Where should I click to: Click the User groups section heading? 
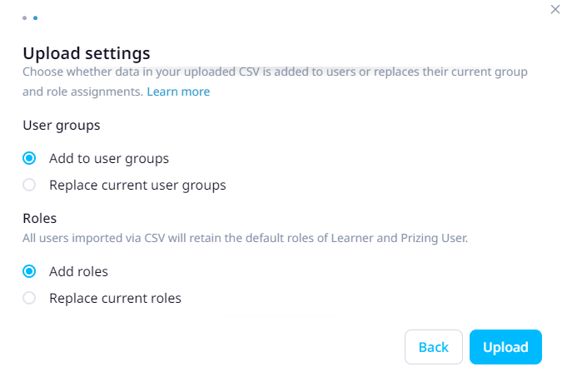click(61, 125)
